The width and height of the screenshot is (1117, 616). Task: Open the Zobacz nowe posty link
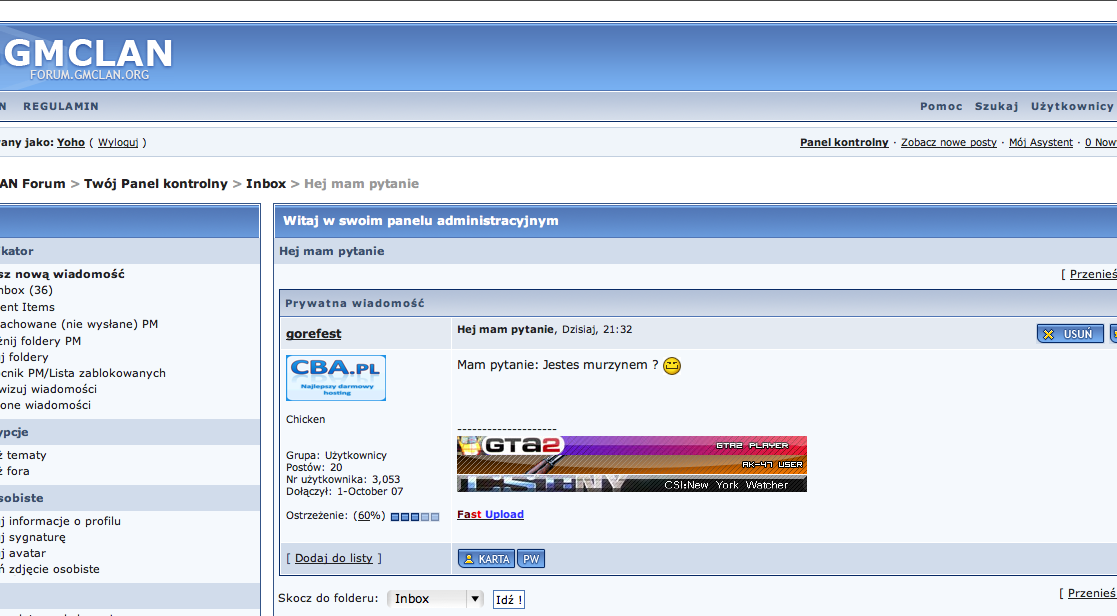point(948,142)
